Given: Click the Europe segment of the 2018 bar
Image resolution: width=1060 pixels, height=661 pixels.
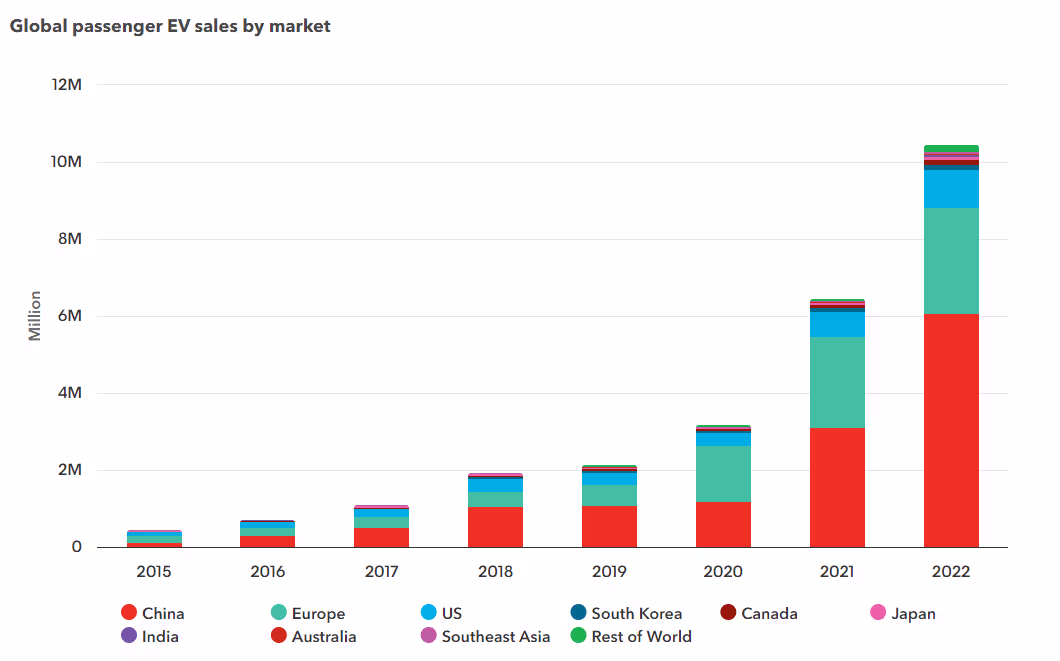Looking at the screenshot, I should [x=496, y=499].
